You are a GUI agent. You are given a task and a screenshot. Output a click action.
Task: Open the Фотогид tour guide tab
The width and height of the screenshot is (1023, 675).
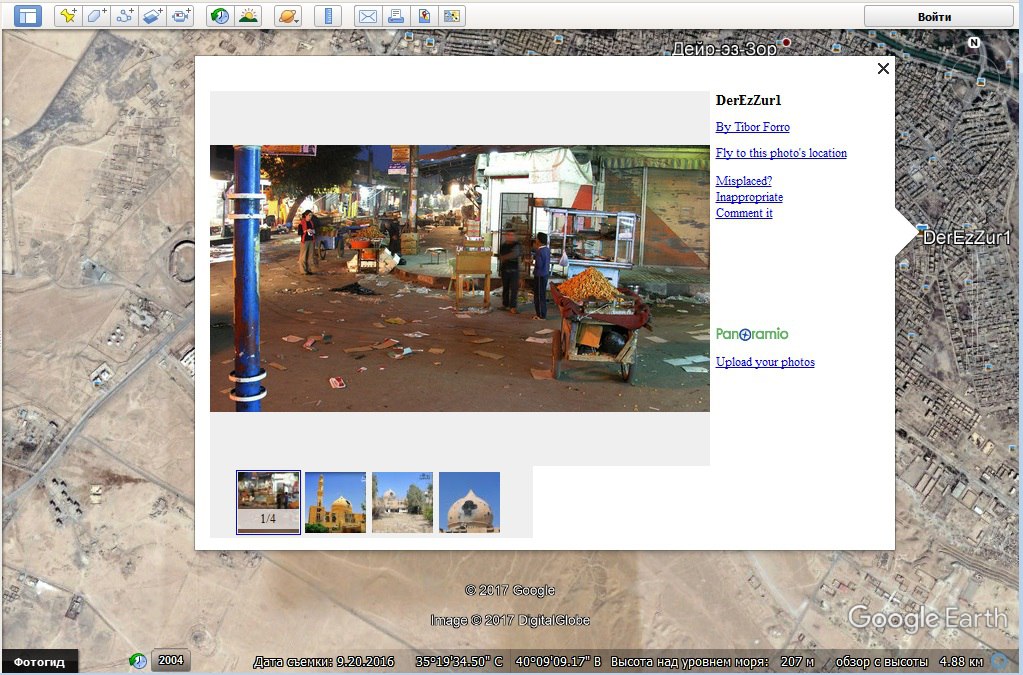[39, 661]
